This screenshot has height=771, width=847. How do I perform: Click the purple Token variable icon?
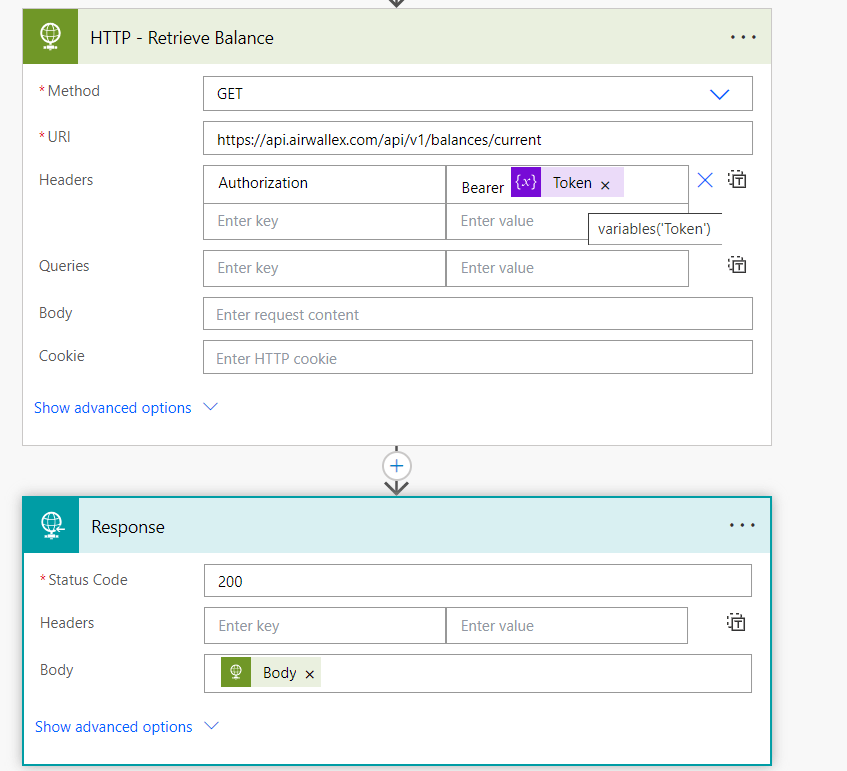[x=526, y=183]
